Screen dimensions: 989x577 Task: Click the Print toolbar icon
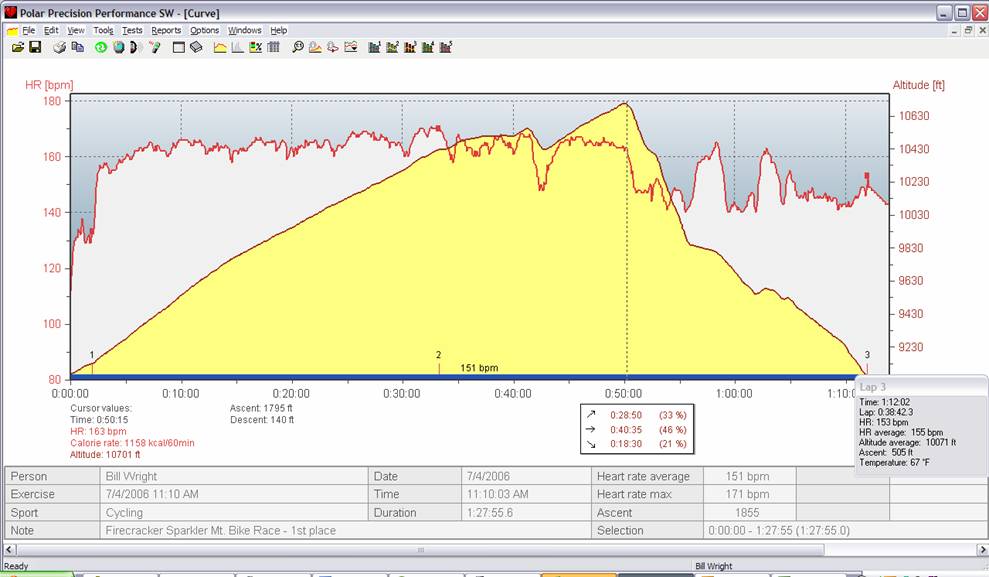point(60,47)
